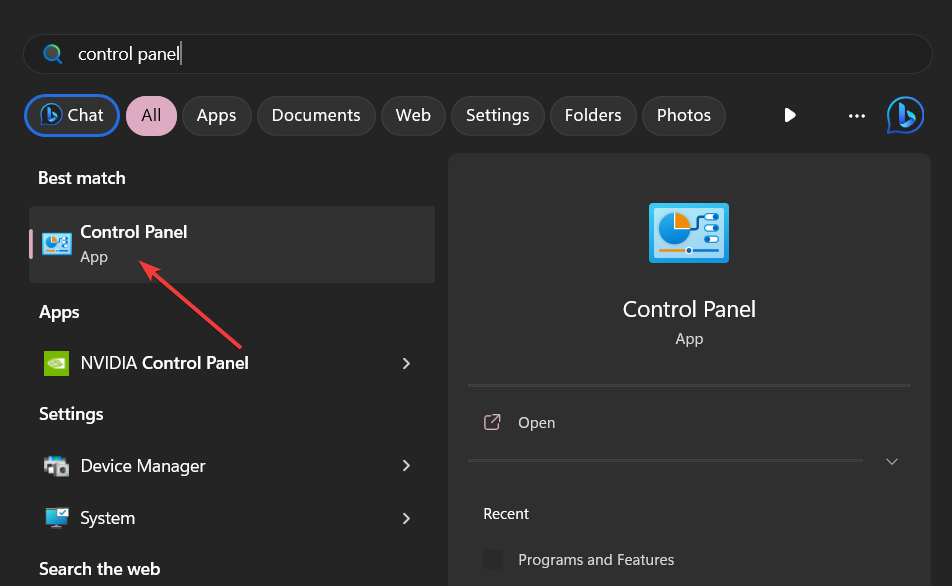Expand more actions chevron in preview pane

click(x=892, y=461)
